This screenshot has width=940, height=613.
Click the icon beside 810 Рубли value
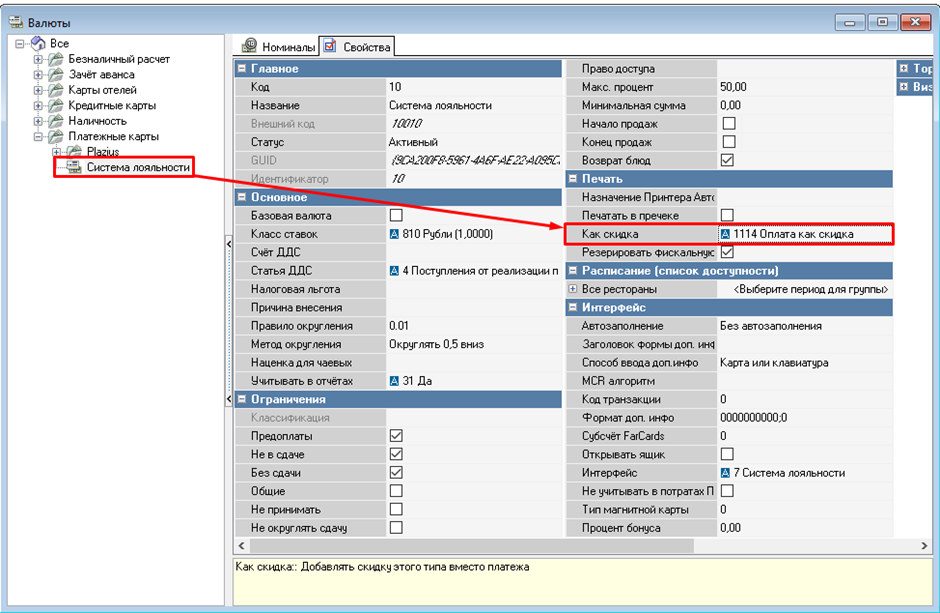394,234
